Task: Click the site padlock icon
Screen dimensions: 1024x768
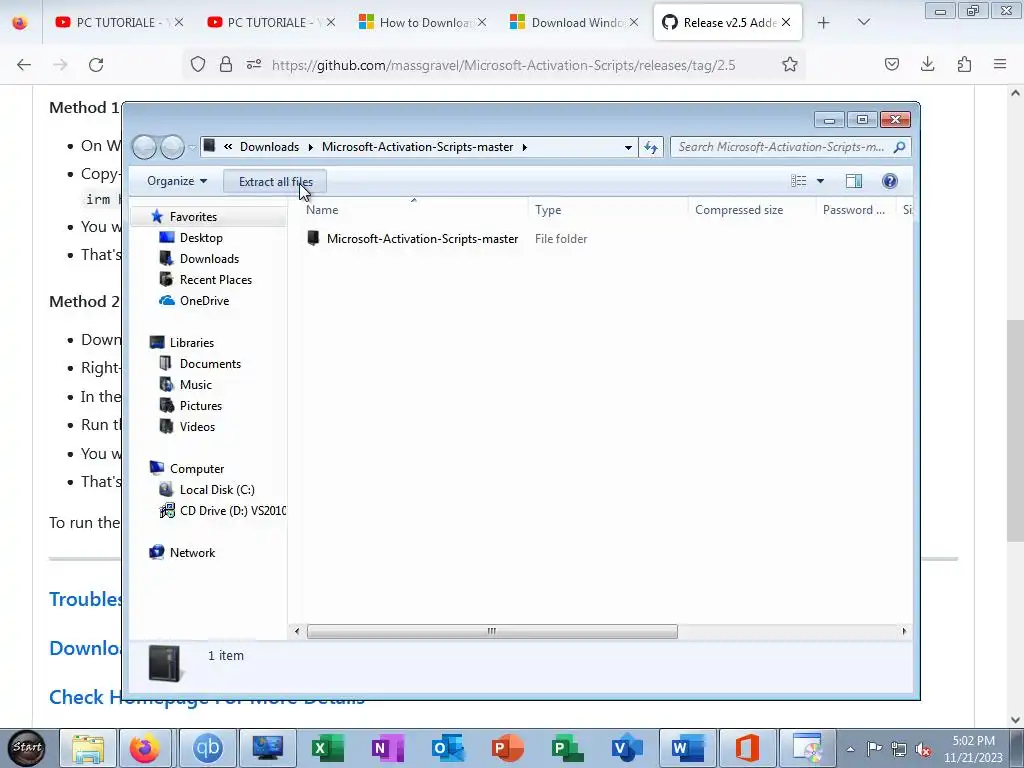Action: click(x=226, y=64)
